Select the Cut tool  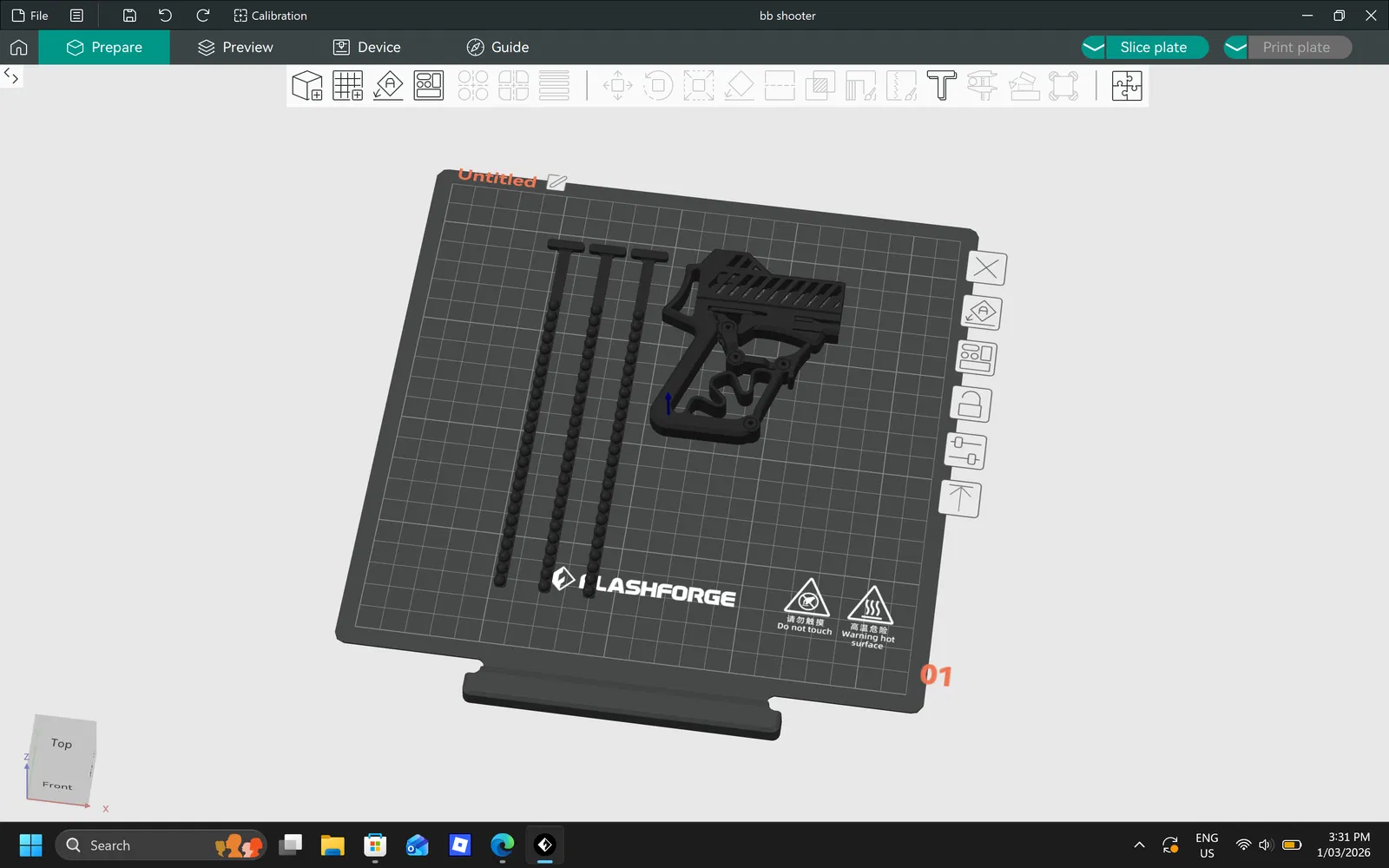780,85
